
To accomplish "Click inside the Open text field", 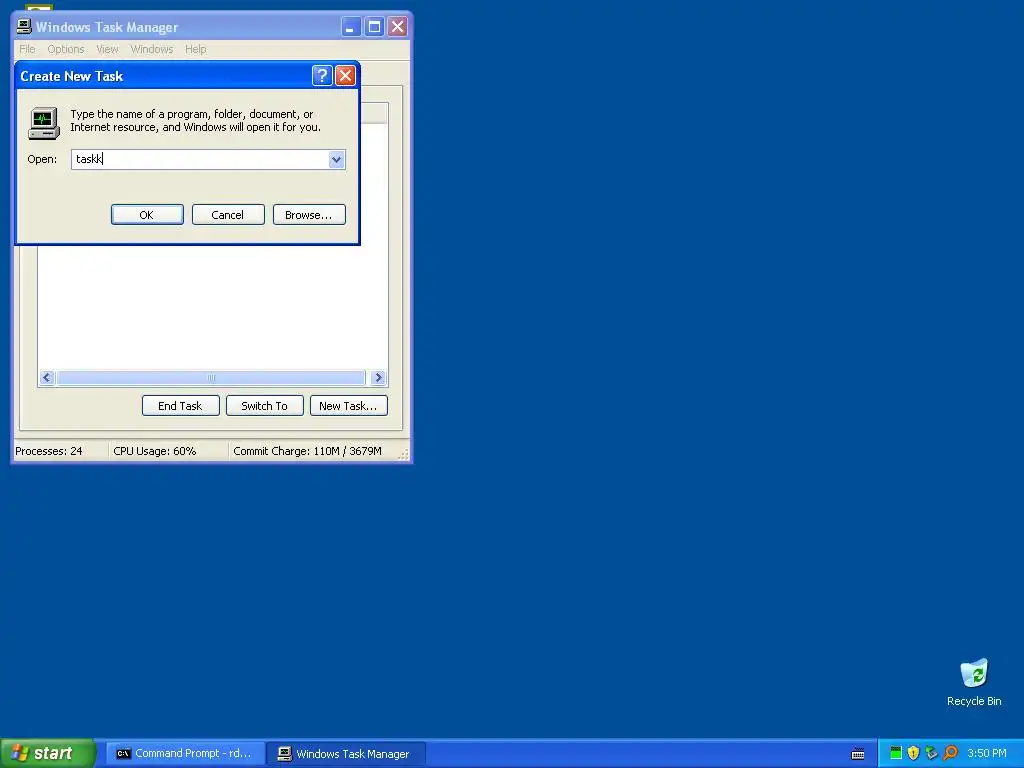I will tap(200, 159).
